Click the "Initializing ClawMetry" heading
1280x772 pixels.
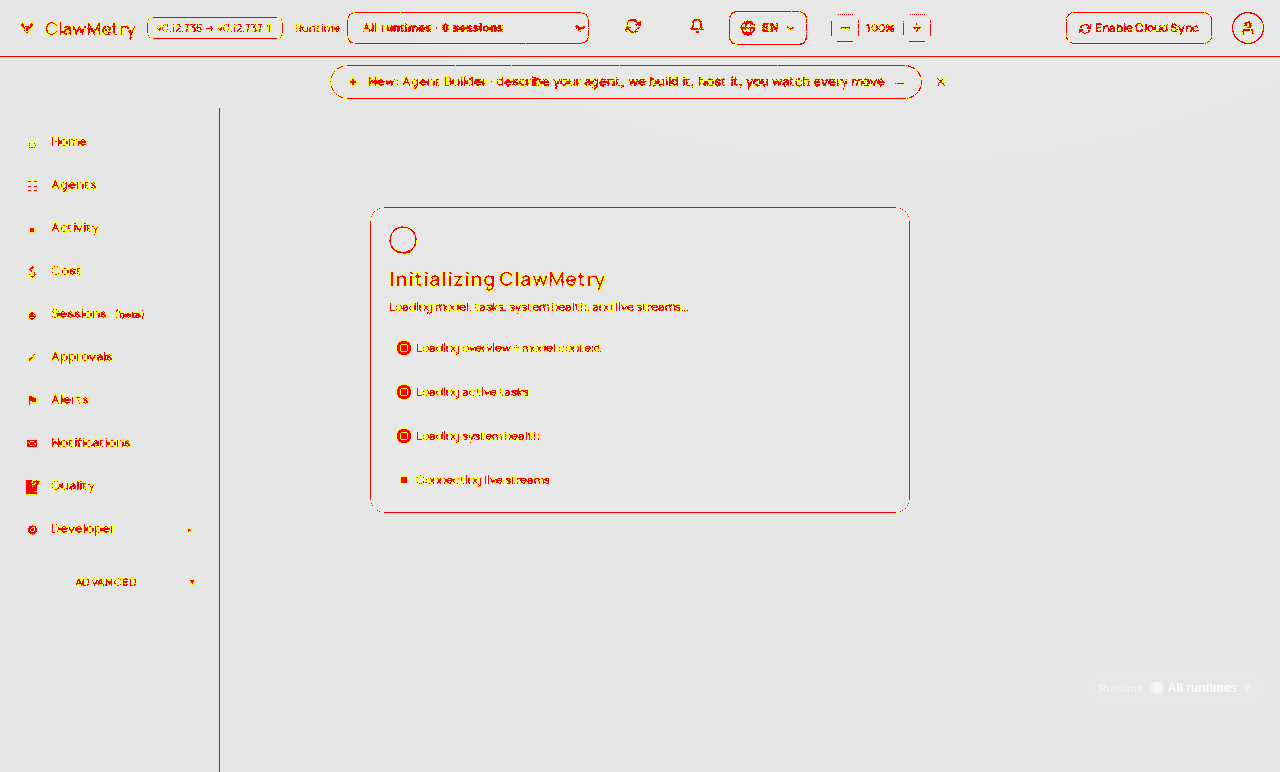497,280
